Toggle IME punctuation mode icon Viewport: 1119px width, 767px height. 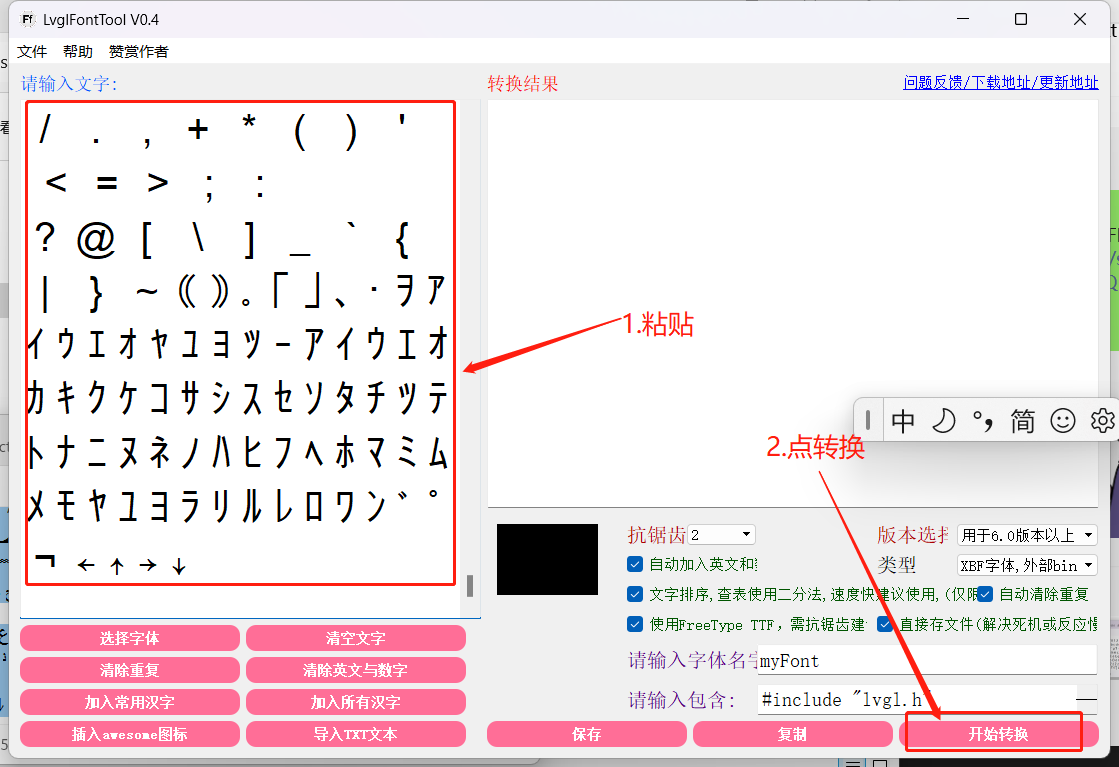pos(983,421)
